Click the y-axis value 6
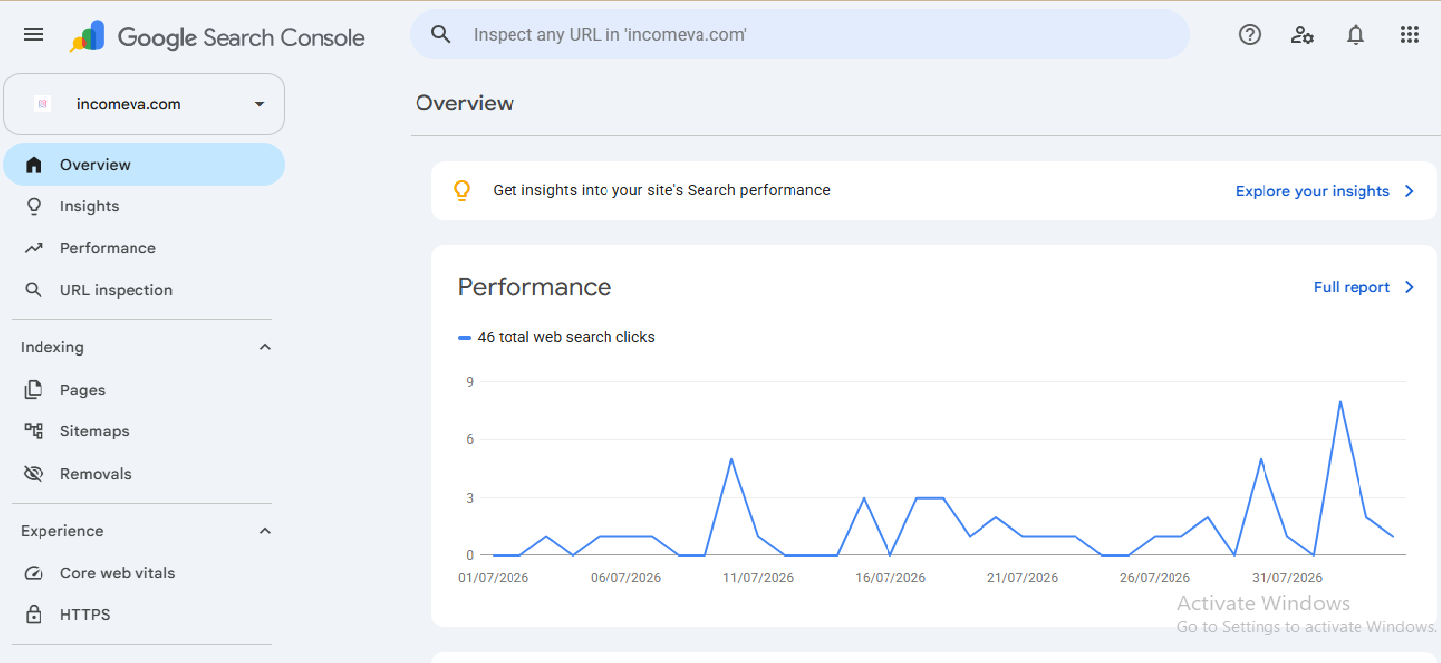The image size is (1441, 663). click(x=469, y=439)
